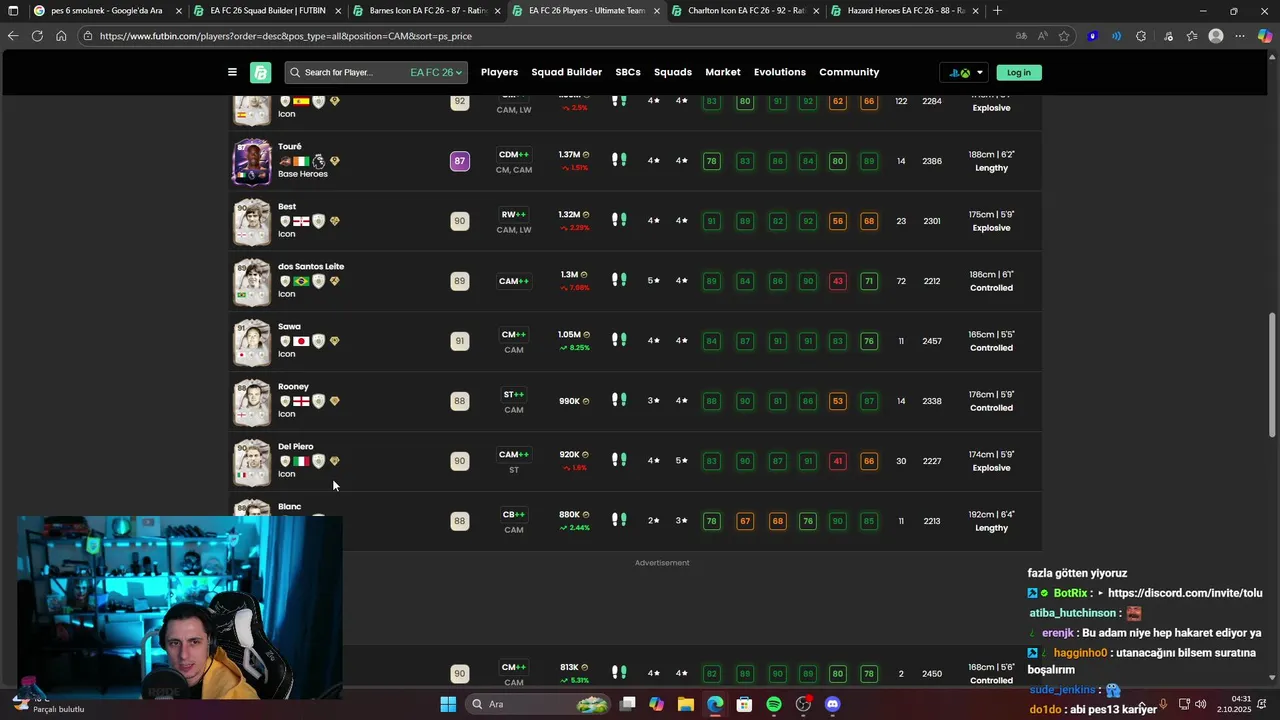The image size is (1280, 720).
Task: Open Discord from the taskbar
Action: [x=833, y=704]
